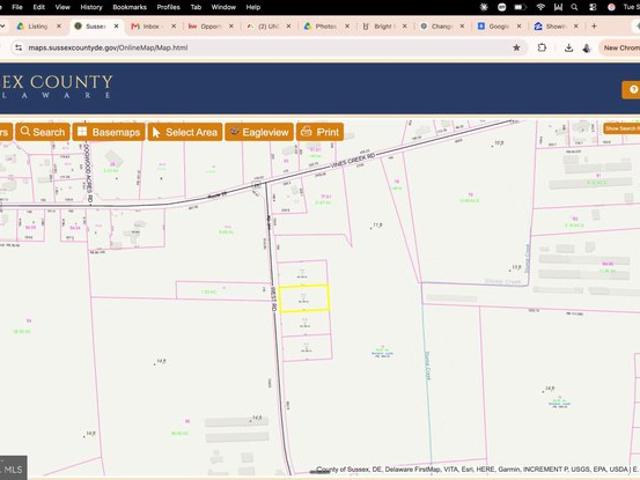Switch to the Inbox Gmail tab
640x480 pixels.
[151, 26]
